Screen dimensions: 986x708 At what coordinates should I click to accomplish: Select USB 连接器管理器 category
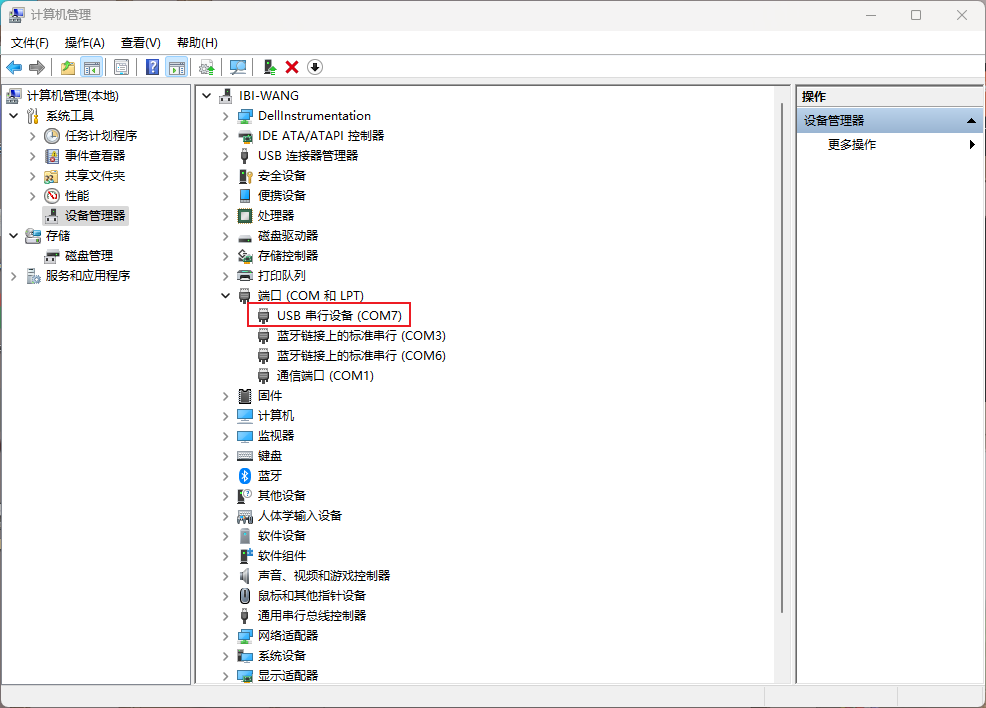(307, 156)
